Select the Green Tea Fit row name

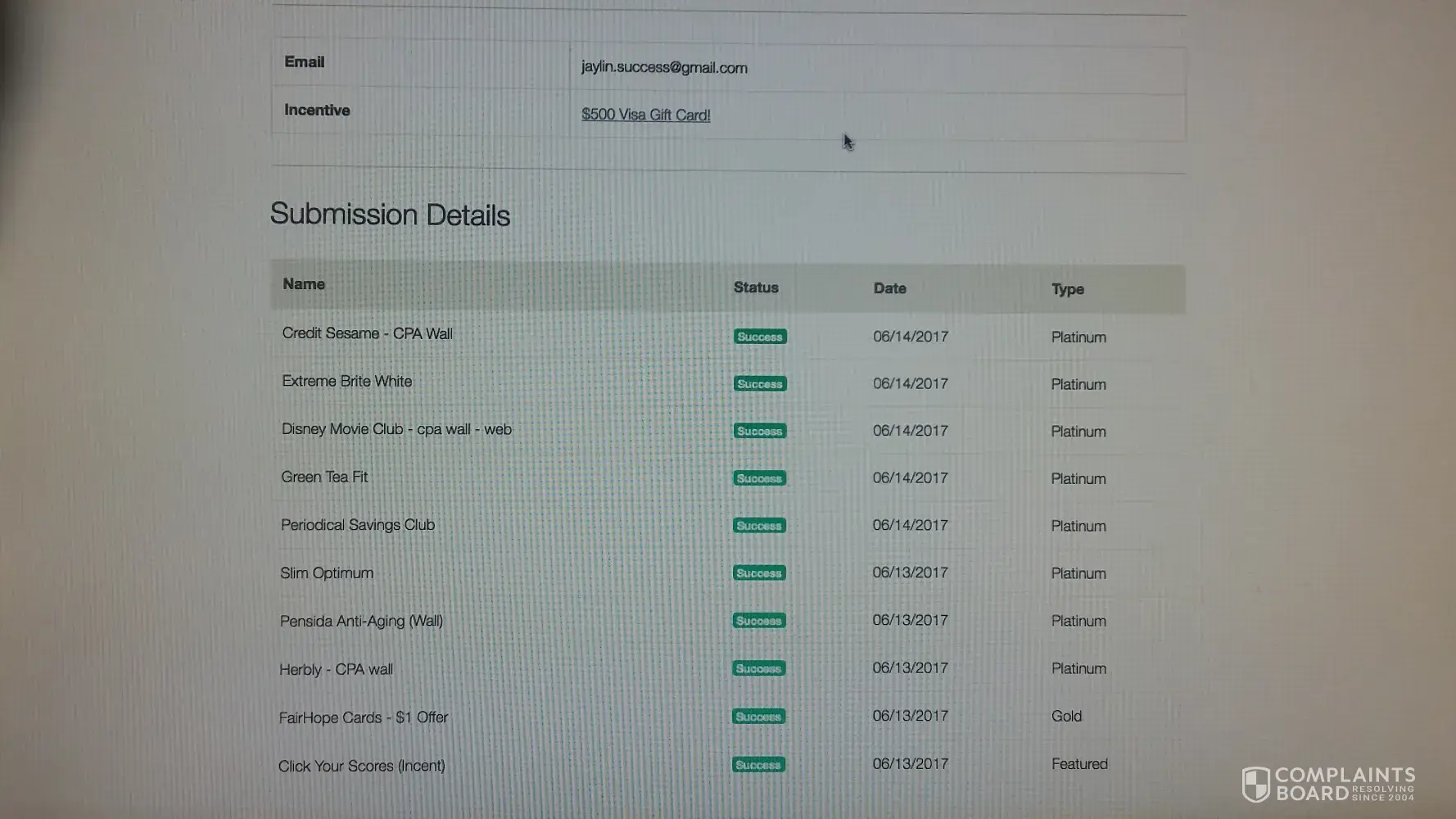[x=325, y=477]
